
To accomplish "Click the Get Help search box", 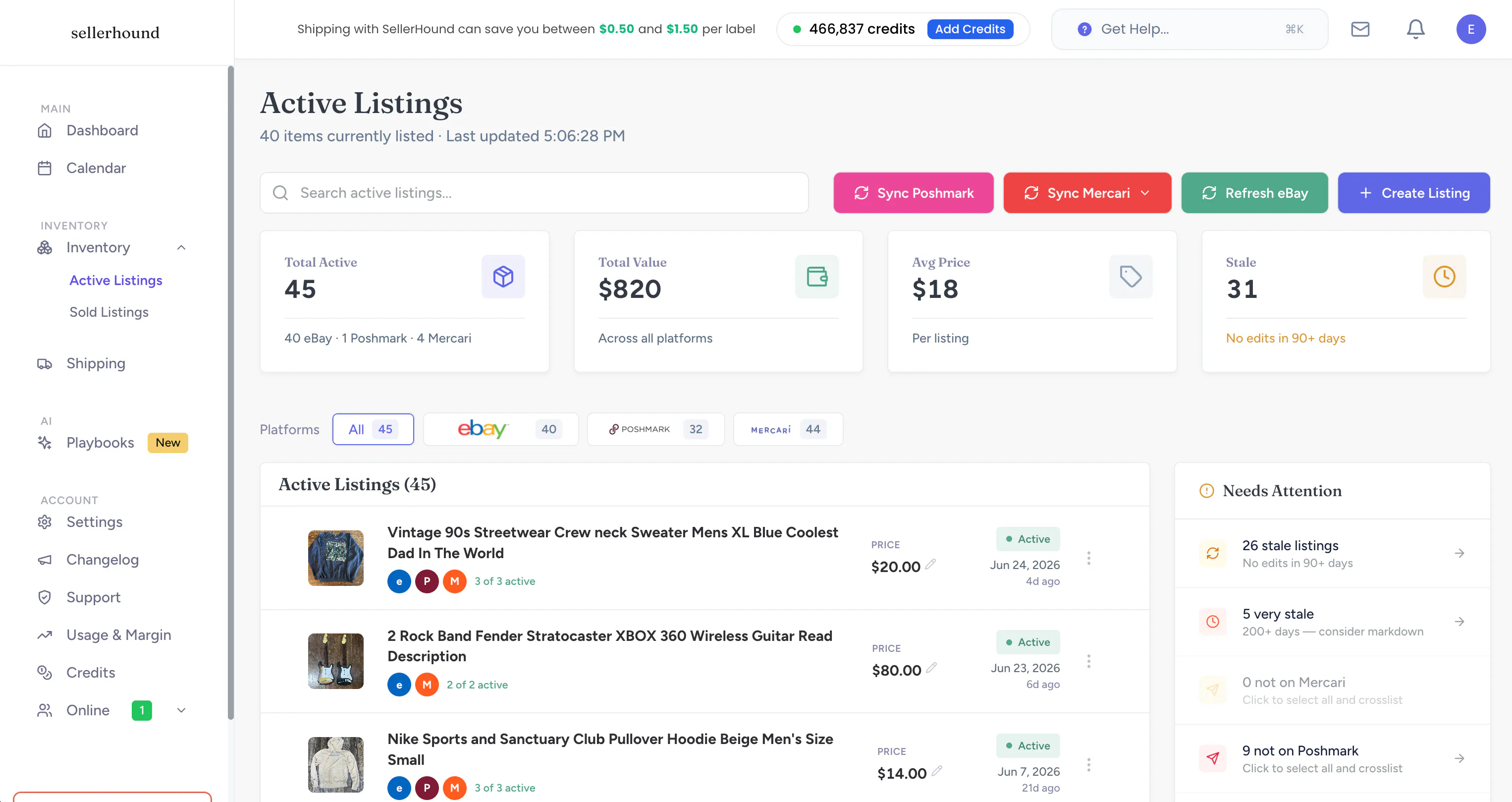I will click(1190, 29).
